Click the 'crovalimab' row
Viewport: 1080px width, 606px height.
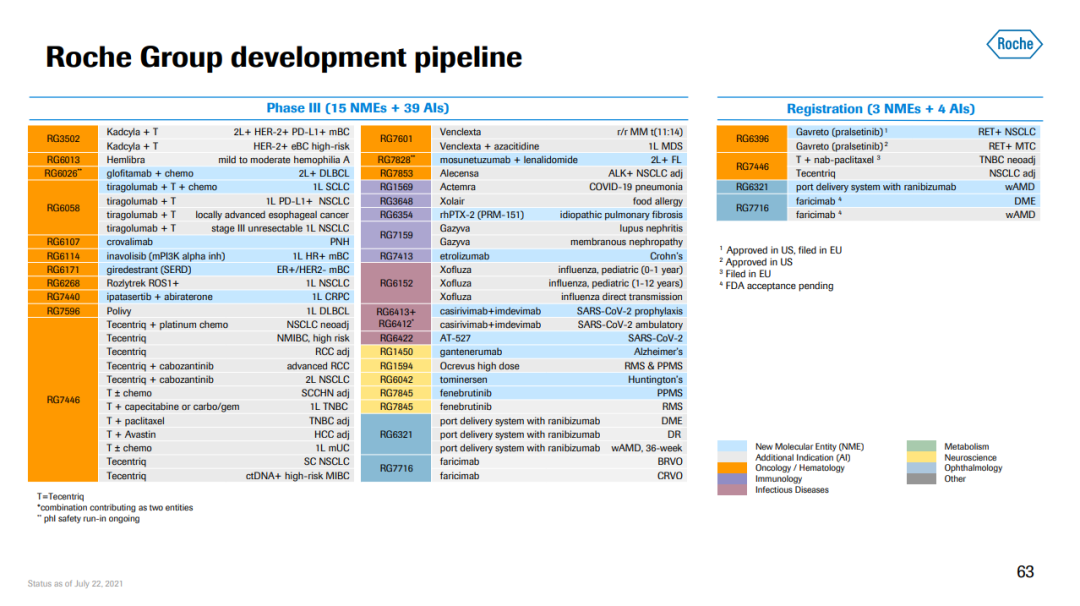(227, 242)
